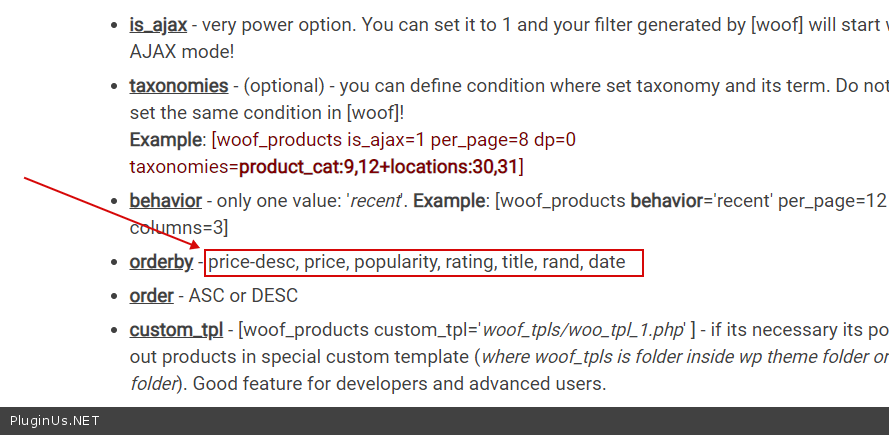
Task: Click the underlined order attribute link
Action: [x=151, y=296]
